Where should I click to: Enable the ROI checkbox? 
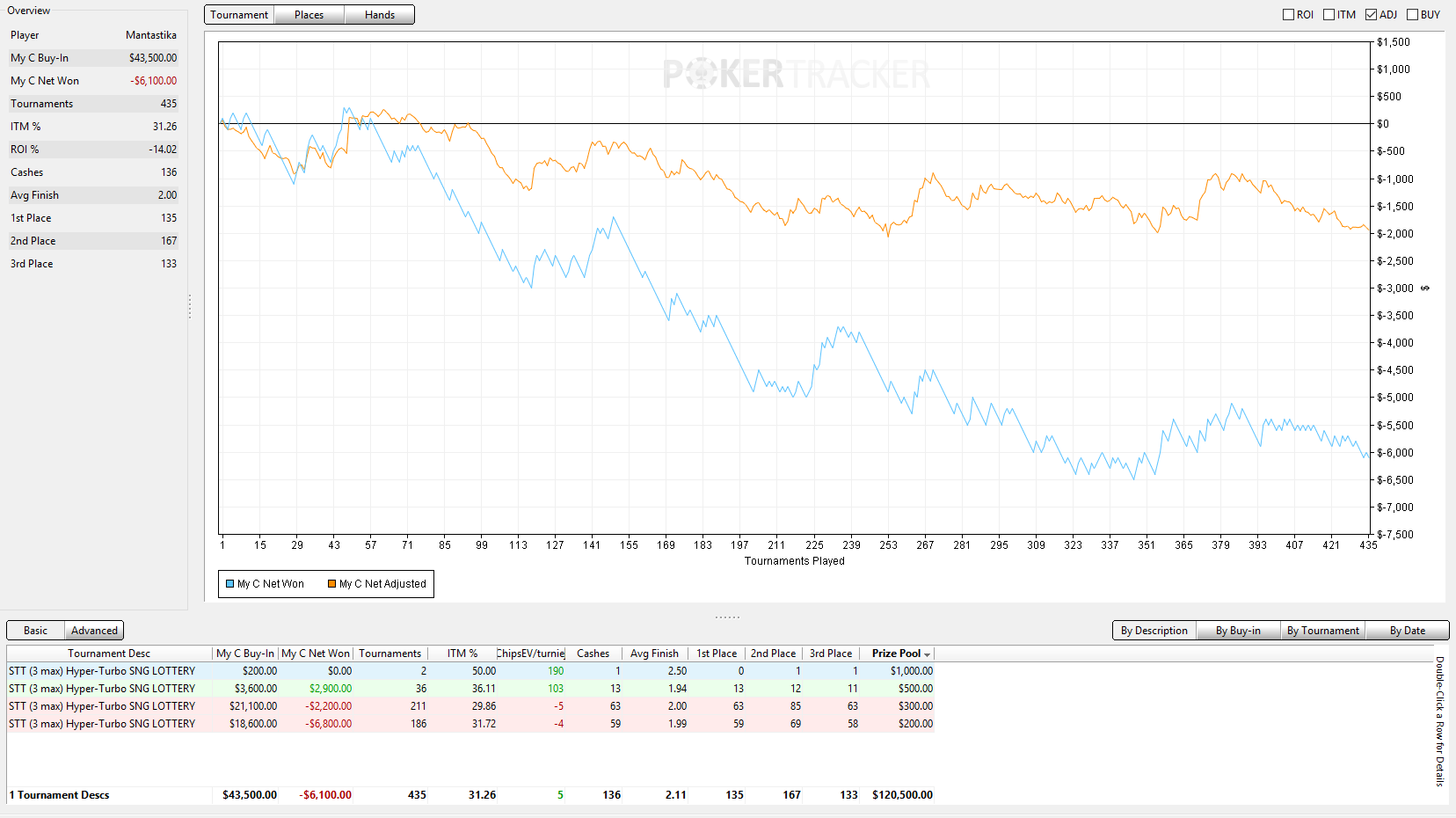pyautogui.click(x=1288, y=15)
